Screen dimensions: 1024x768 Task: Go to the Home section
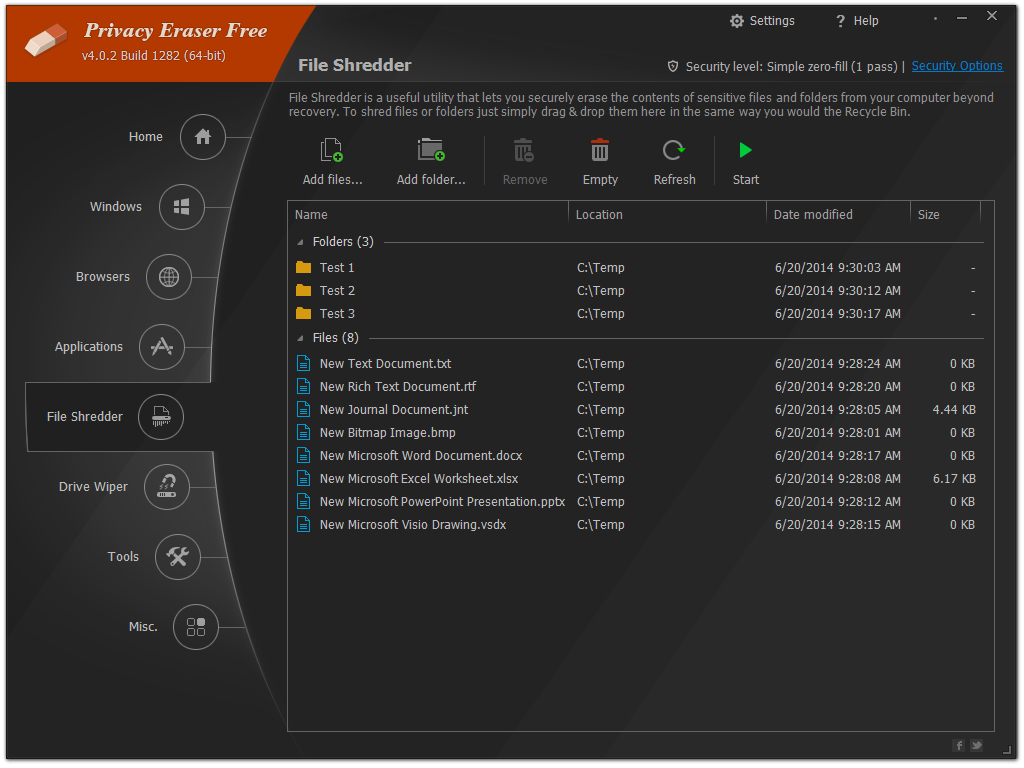(203, 137)
